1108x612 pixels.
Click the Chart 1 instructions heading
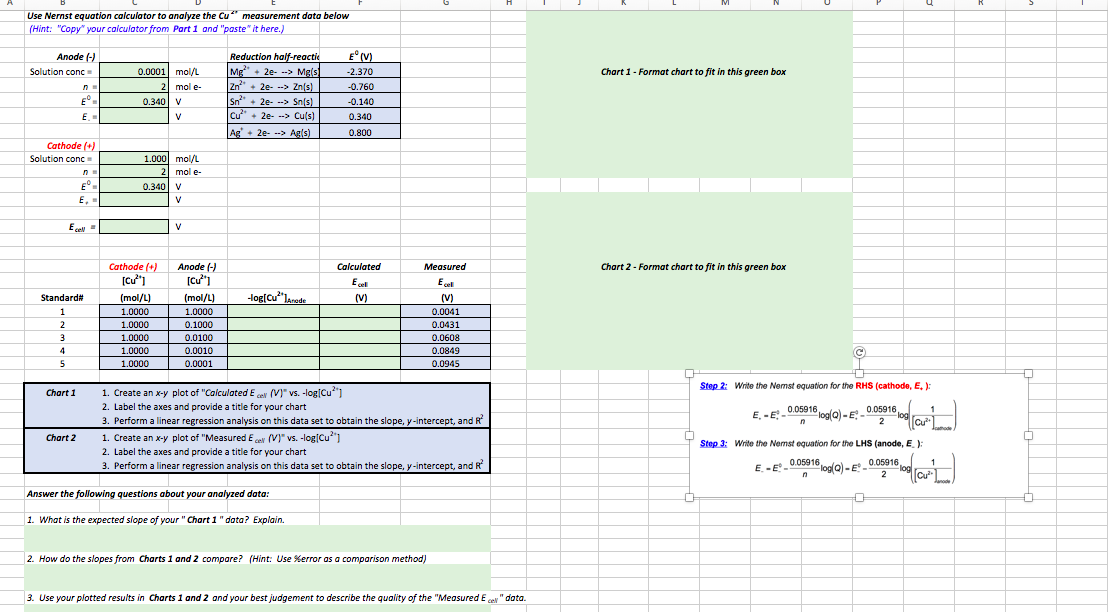point(61,393)
